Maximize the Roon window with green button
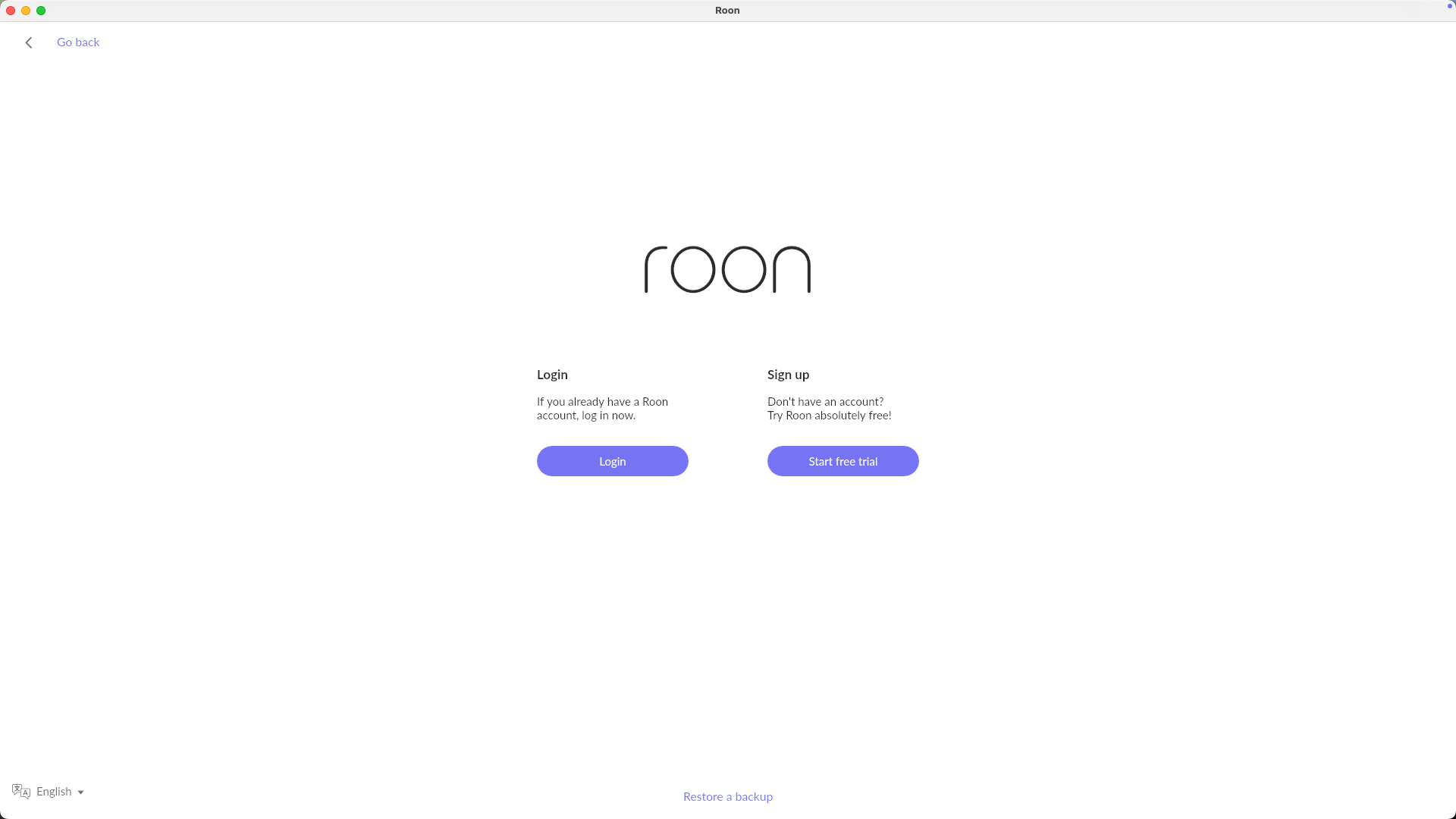 point(41,11)
